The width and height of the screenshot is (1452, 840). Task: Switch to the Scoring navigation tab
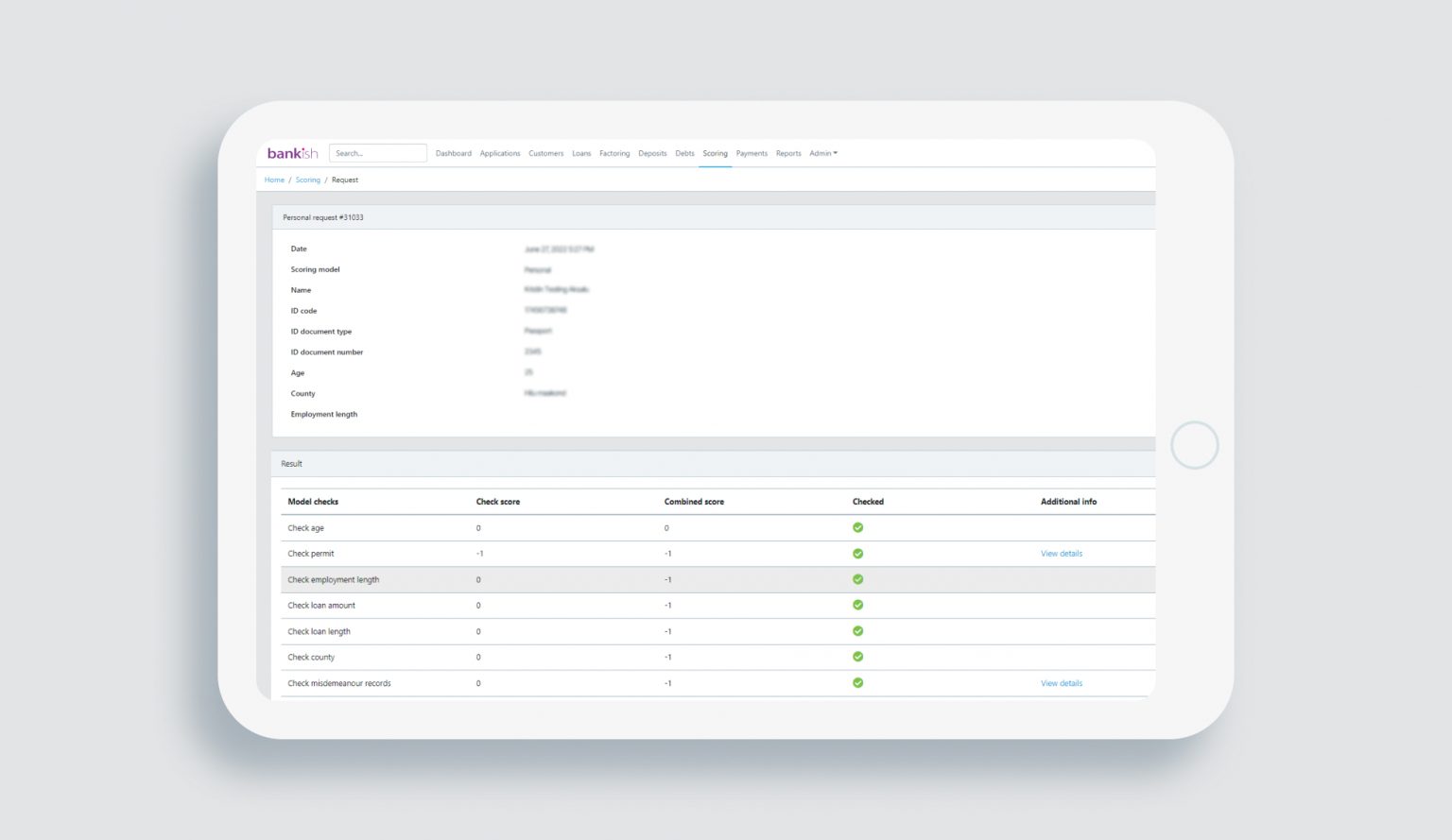click(x=715, y=153)
